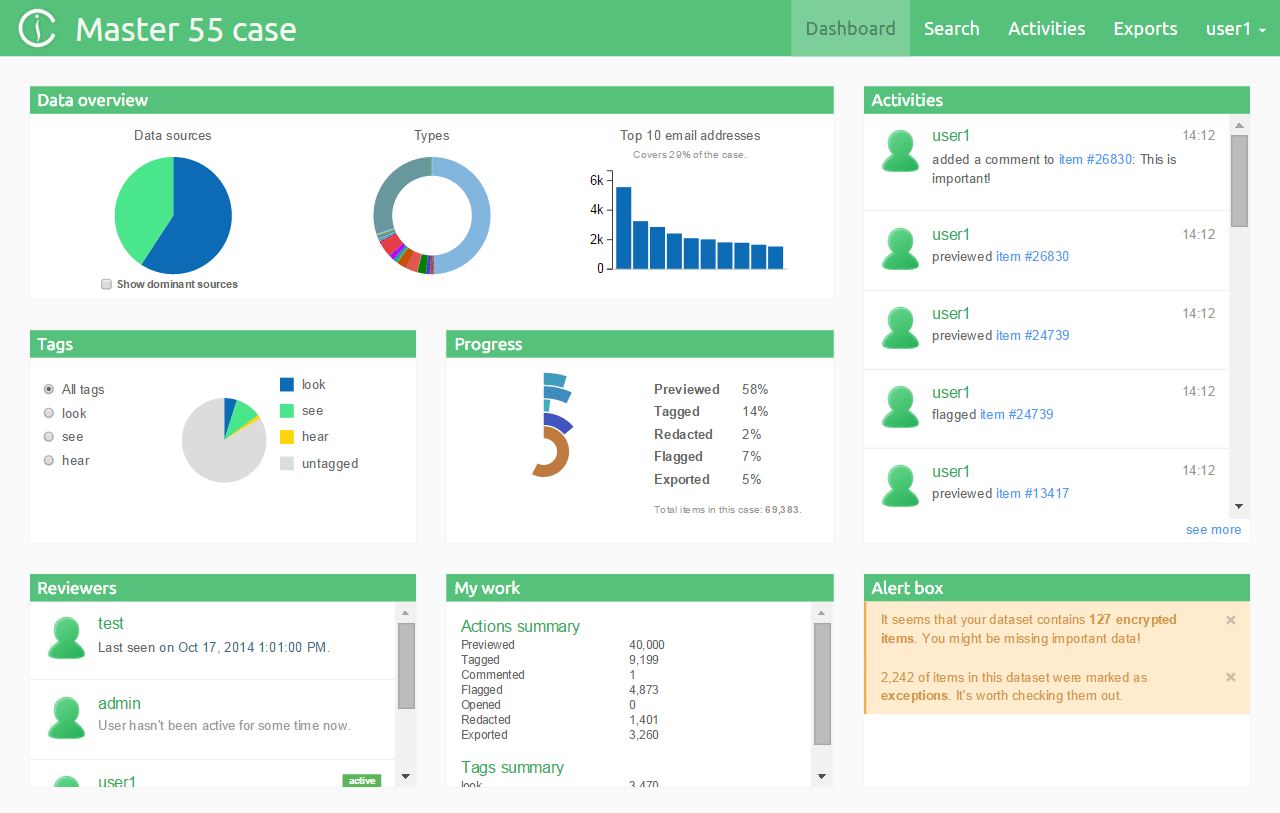Open the item #26830 link in comment
This screenshot has height=813, width=1280.
(1095, 159)
